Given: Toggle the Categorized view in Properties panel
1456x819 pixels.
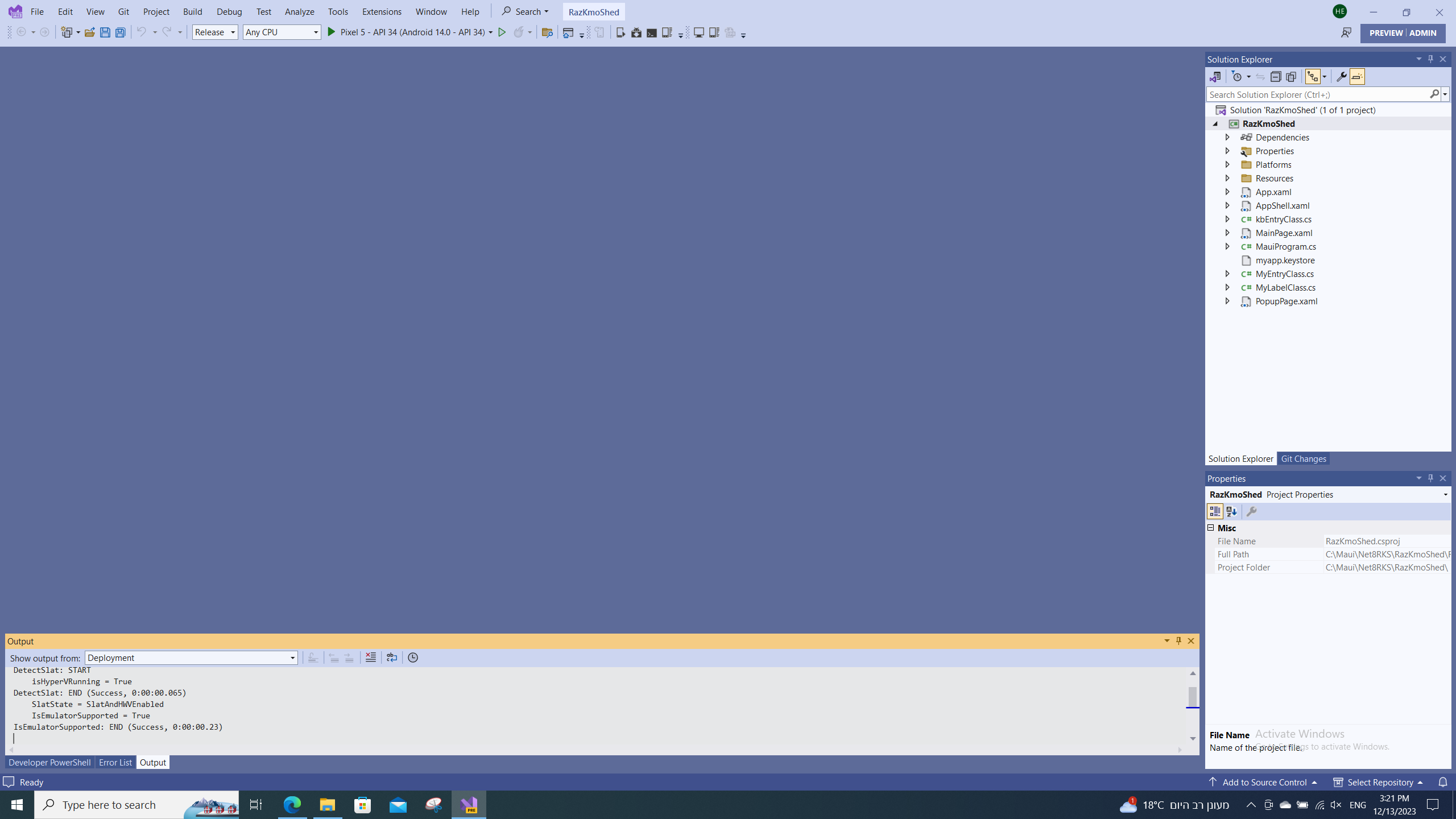Looking at the screenshot, I should point(1214,512).
